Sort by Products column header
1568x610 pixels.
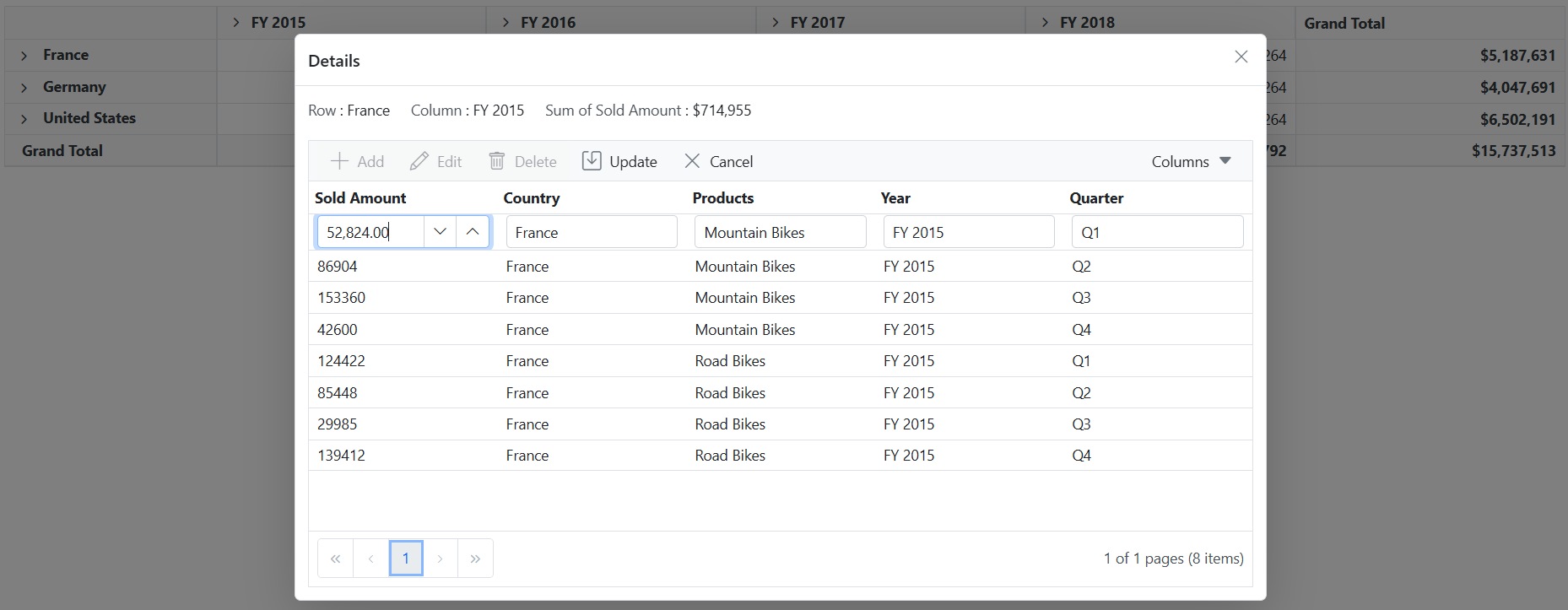tap(723, 198)
